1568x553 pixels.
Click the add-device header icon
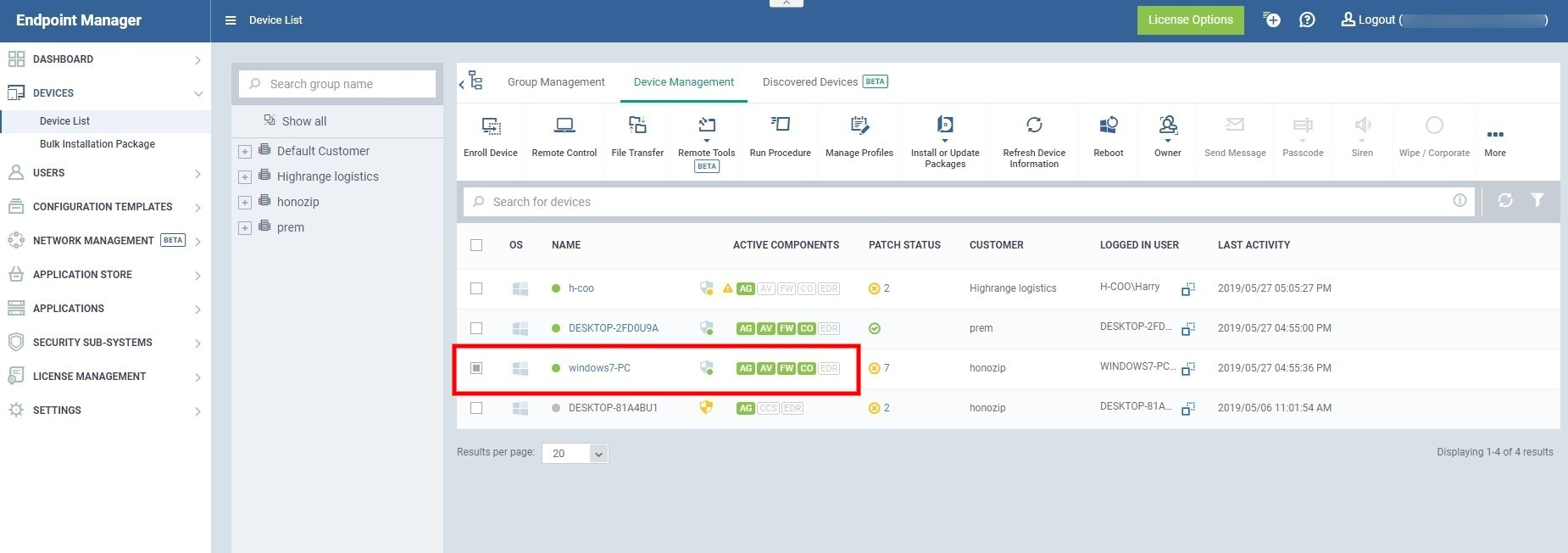pyautogui.click(x=1271, y=20)
